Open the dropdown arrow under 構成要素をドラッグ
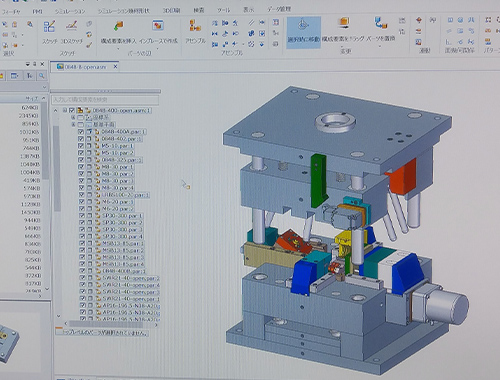This screenshot has width=500, height=380. click(342, 46)
